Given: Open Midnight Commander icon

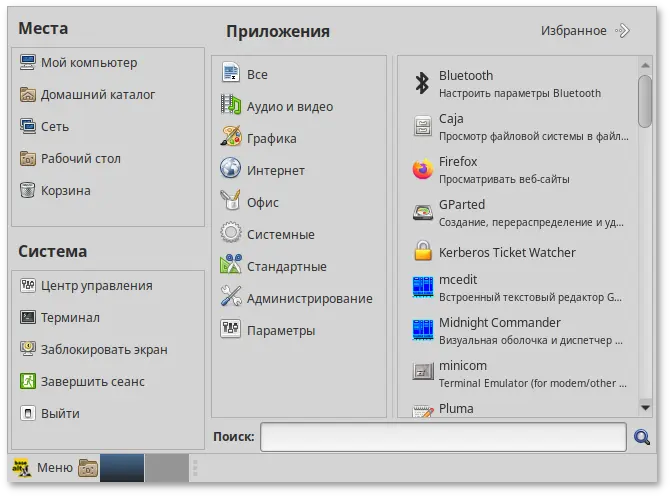Looking at the screenshot, I should (x=422, y=330).
